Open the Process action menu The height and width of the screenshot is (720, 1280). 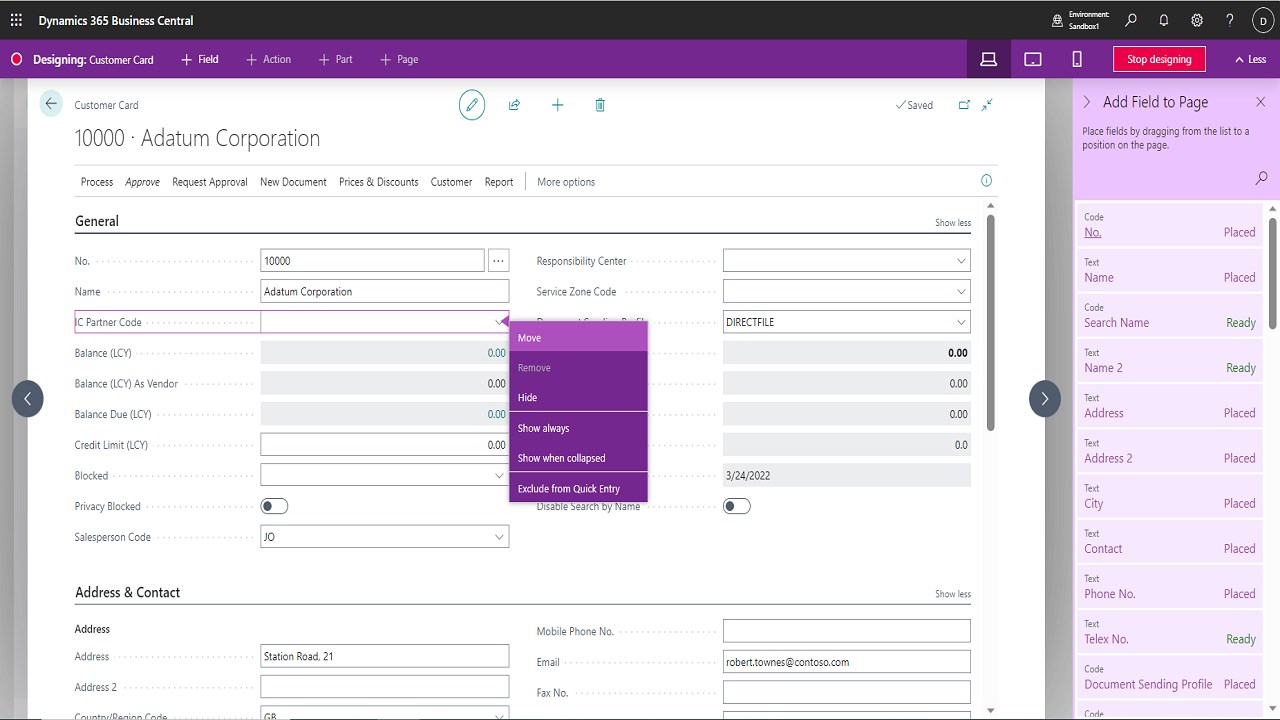click(97, 182)
